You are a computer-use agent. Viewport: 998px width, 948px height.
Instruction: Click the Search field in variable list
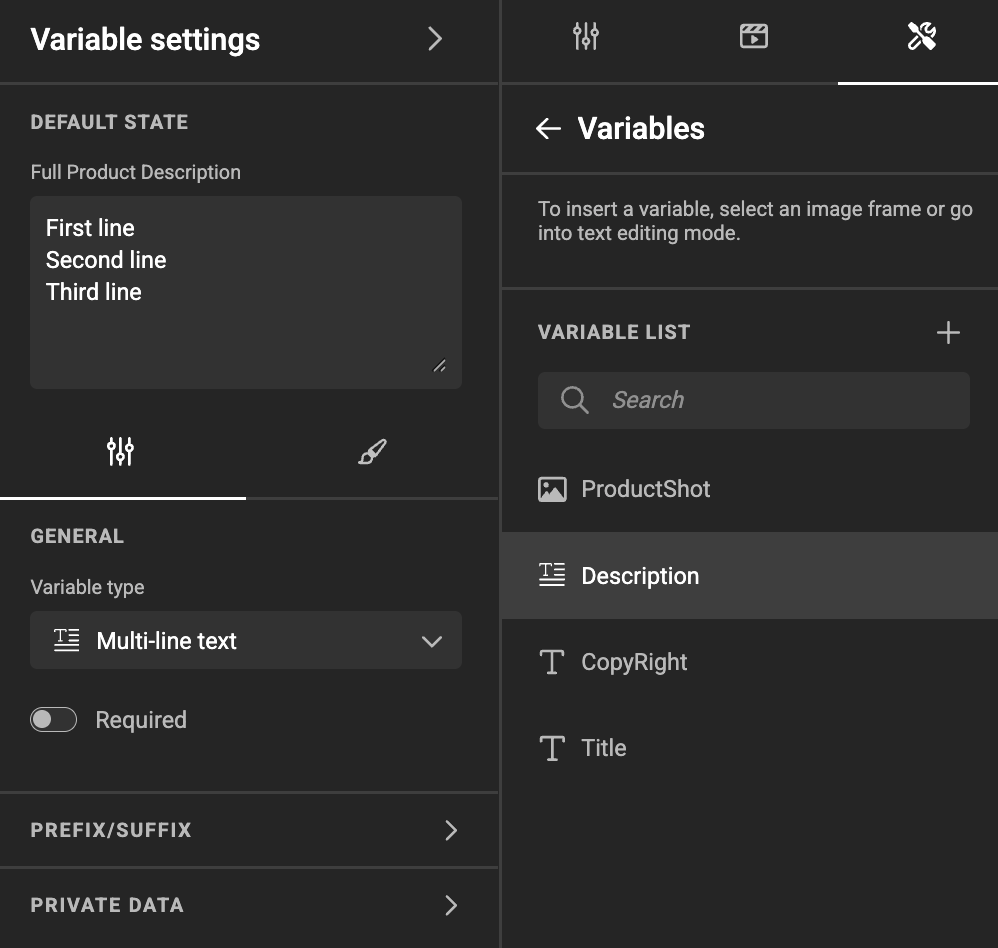coord(754,400)
